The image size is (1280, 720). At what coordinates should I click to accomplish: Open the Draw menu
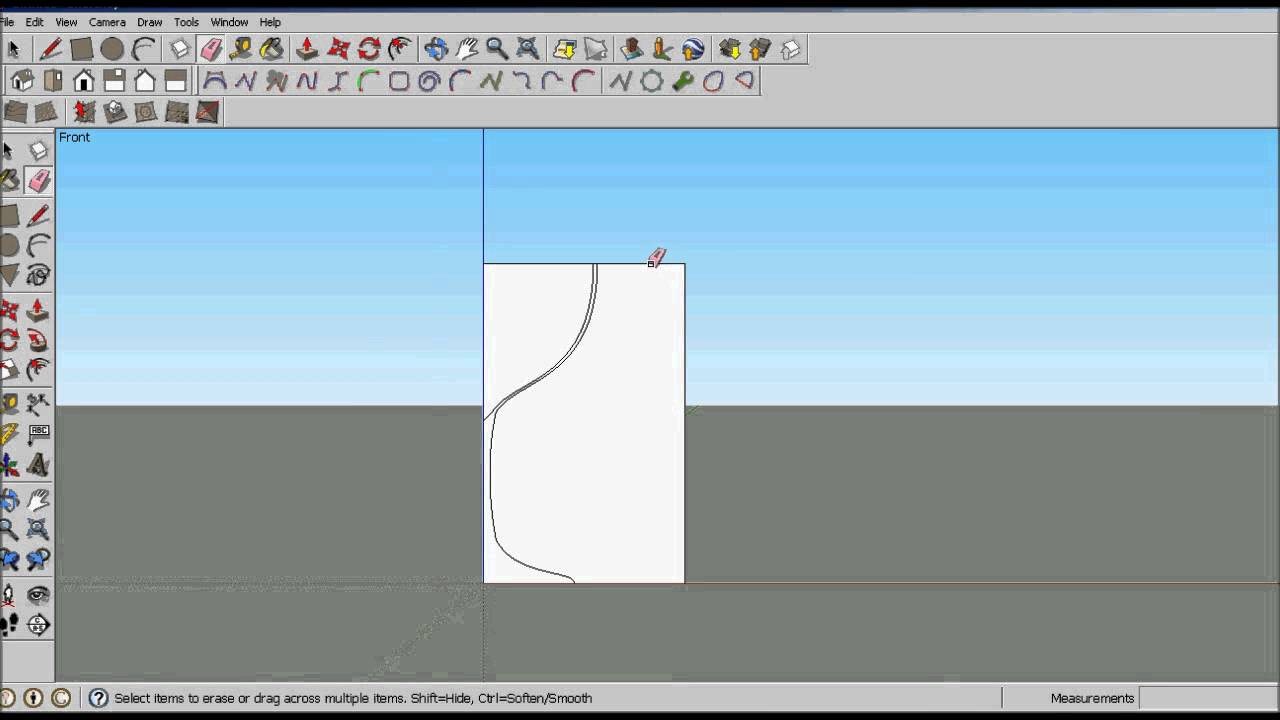(x=149, y=22)
